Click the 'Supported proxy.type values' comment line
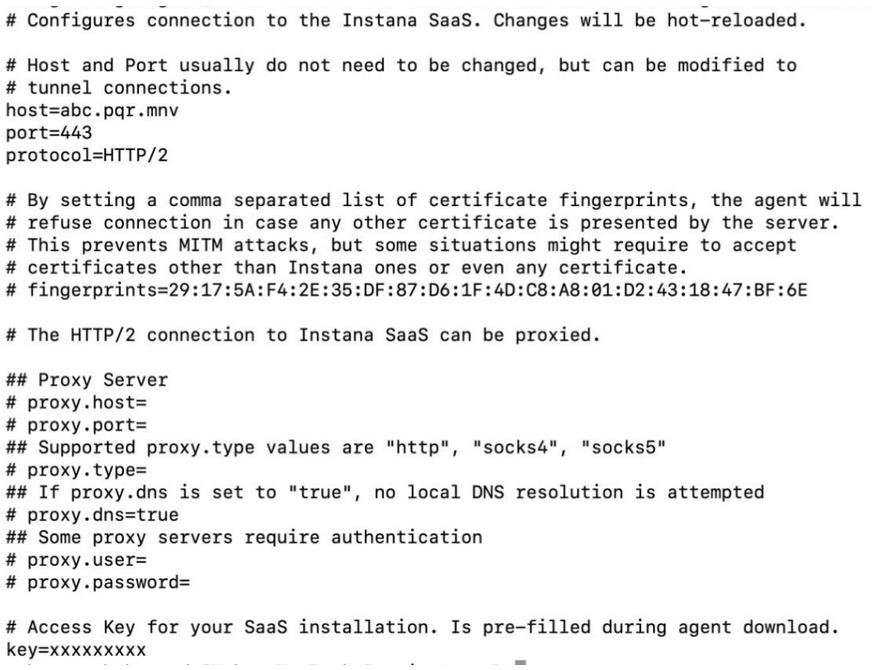 tap(336, 448)
